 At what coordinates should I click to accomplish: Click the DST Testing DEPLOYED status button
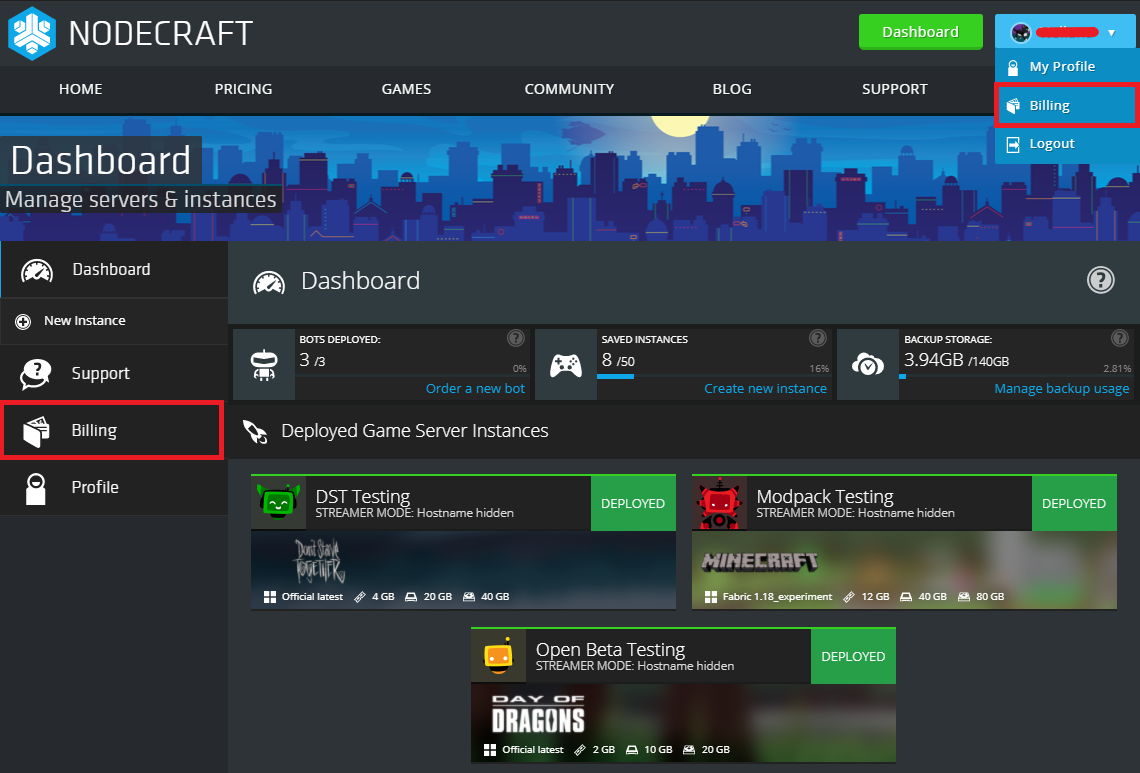633,503
